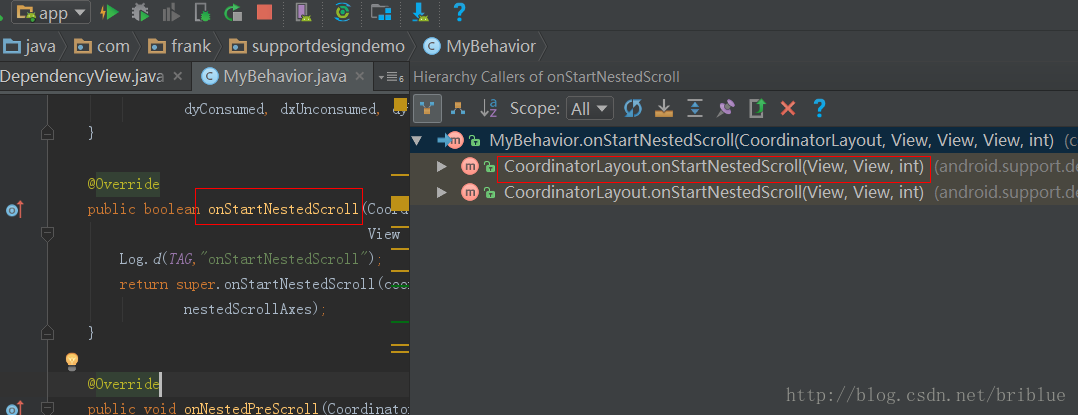
Task: Select the first CoordinatorLayout.onStartNestedScroll row text
Action: pyautogui.click(x=714, y=167)
